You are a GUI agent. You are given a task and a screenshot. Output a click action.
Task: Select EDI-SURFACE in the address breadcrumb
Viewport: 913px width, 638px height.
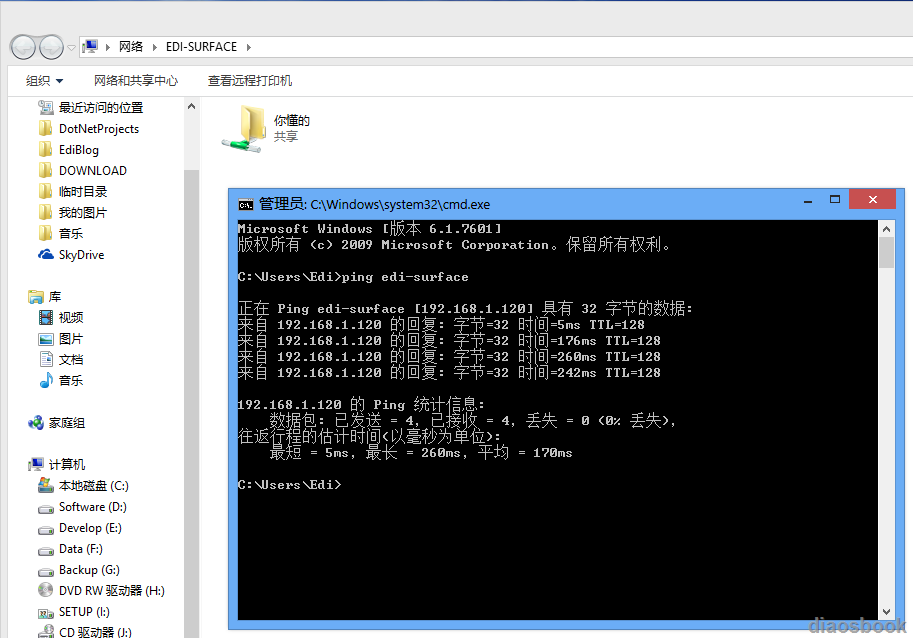(201, 47)
